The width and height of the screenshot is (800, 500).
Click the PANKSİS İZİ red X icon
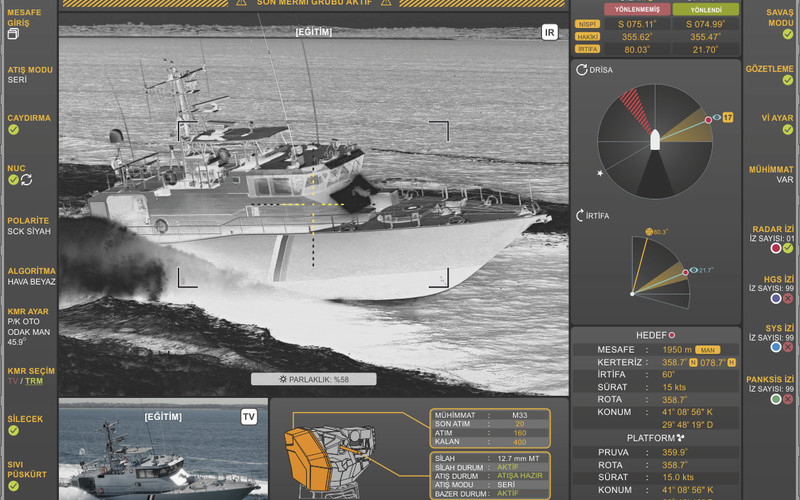point(788,399)
